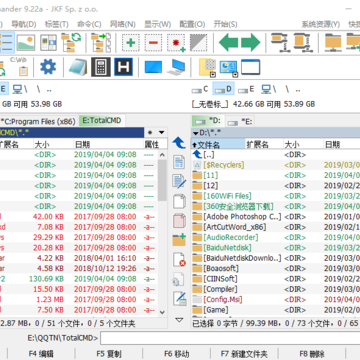This screenshot has width=360, height=360.
Task: Sort right panel by 文件名 column header
Action: [218, 144]
